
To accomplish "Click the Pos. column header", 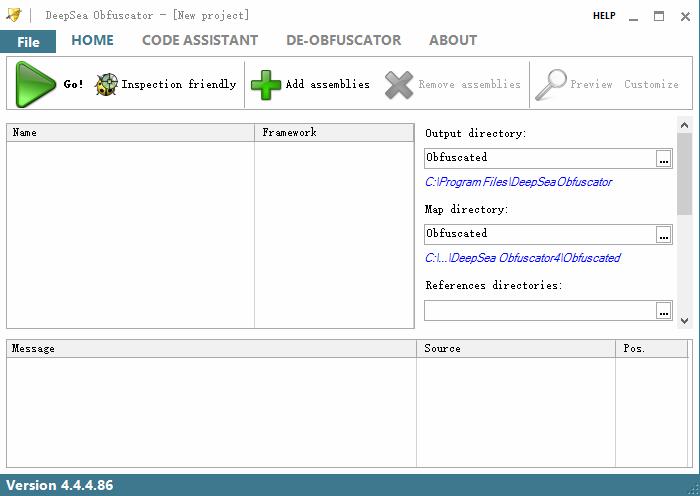I will [x=651, y=349].
